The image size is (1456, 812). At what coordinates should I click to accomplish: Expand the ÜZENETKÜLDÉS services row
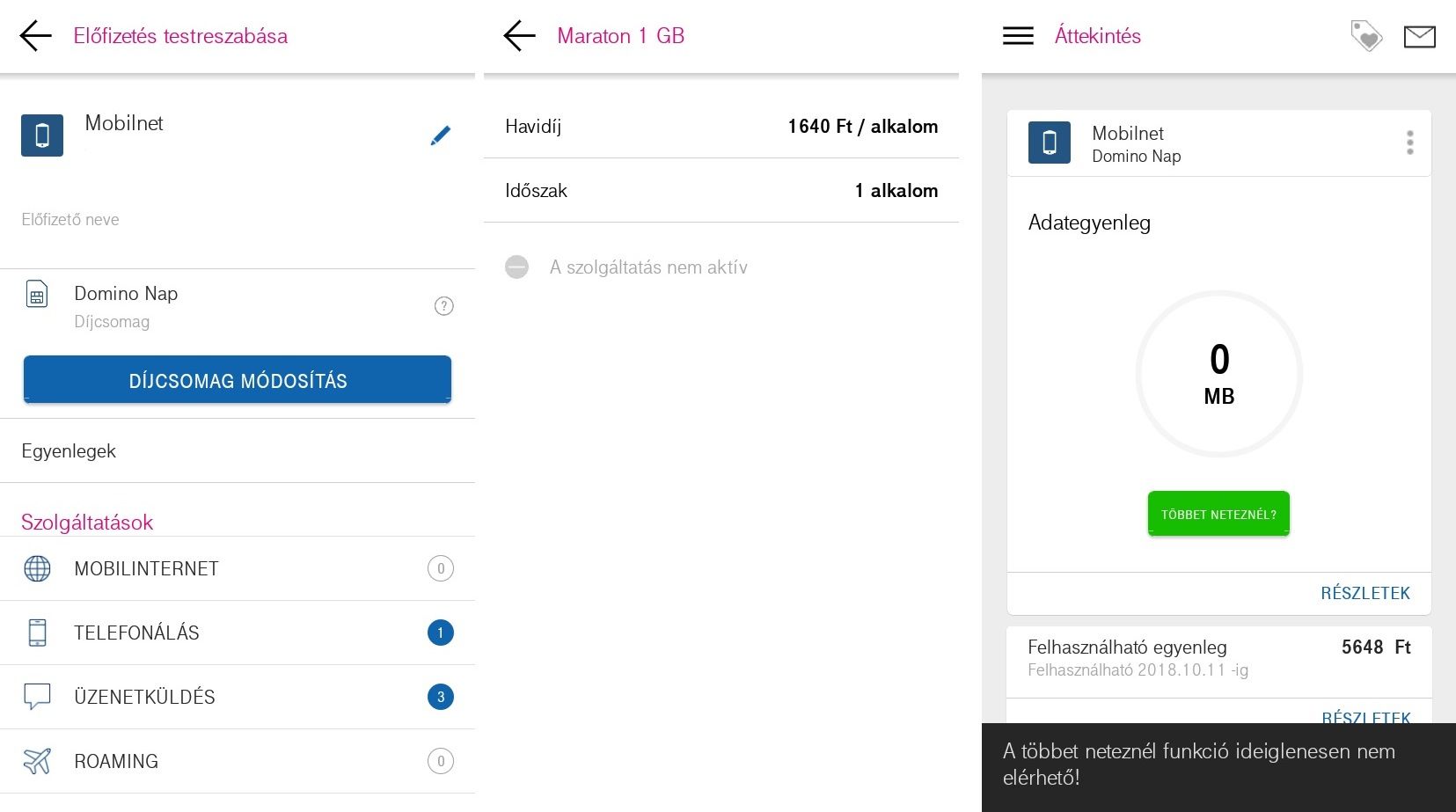tap(238, 697)
